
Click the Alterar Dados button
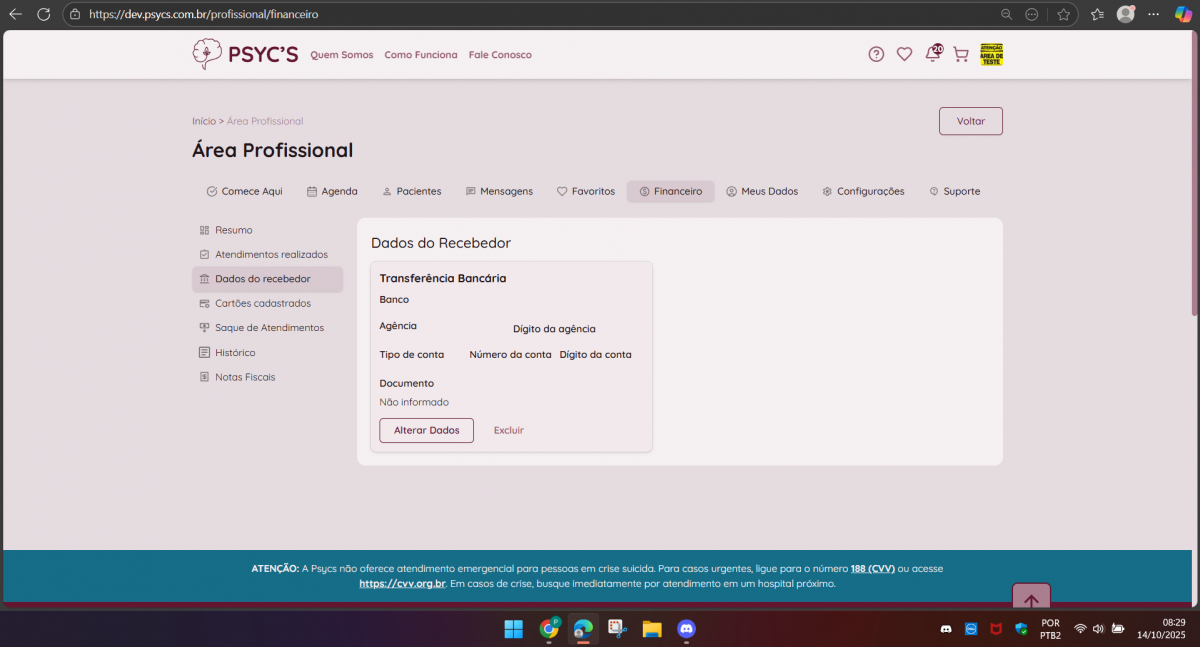[426, 430]
